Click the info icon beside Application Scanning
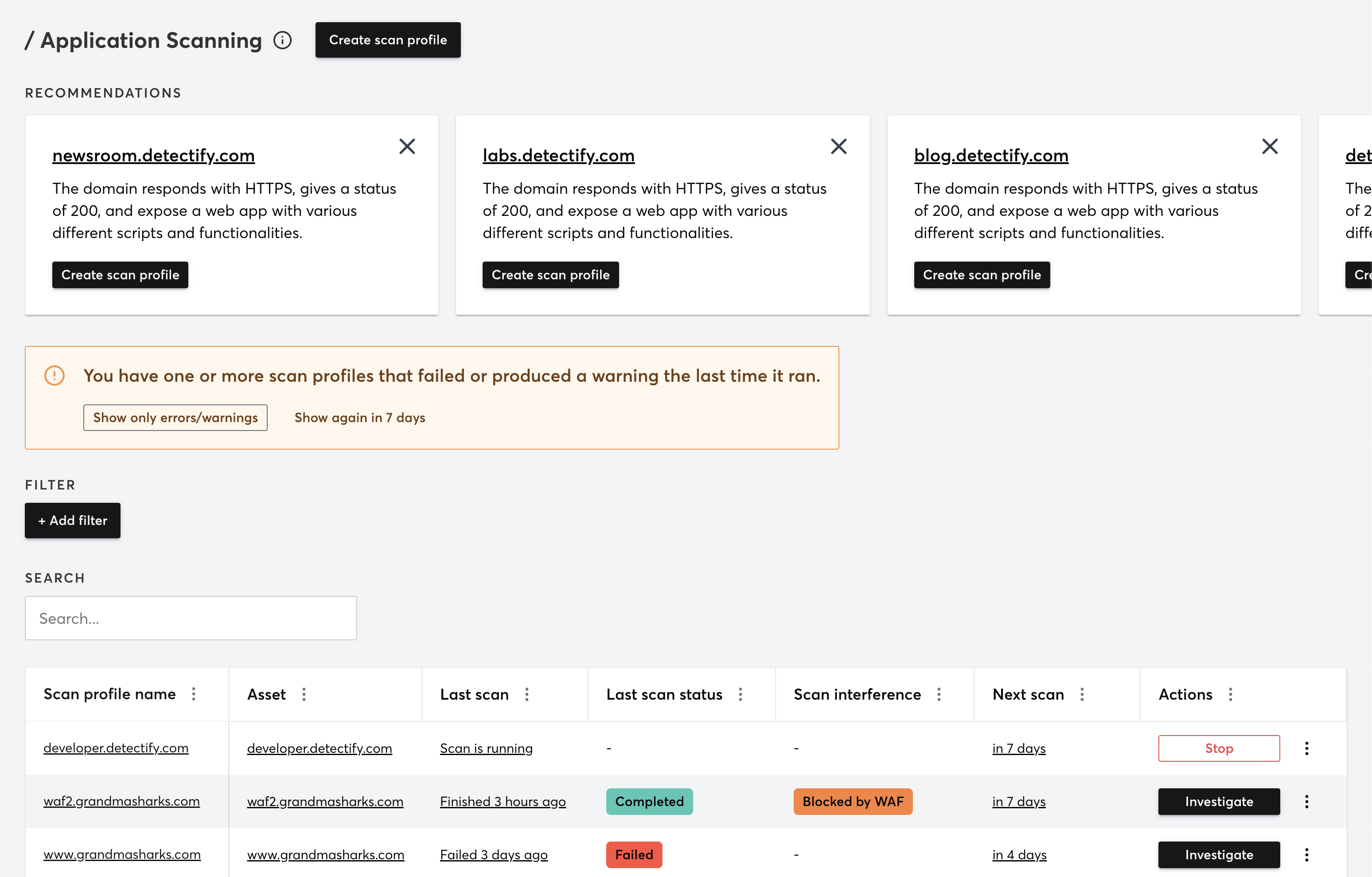This screenshot has height=877, width=1372. (x=283, y=40)
